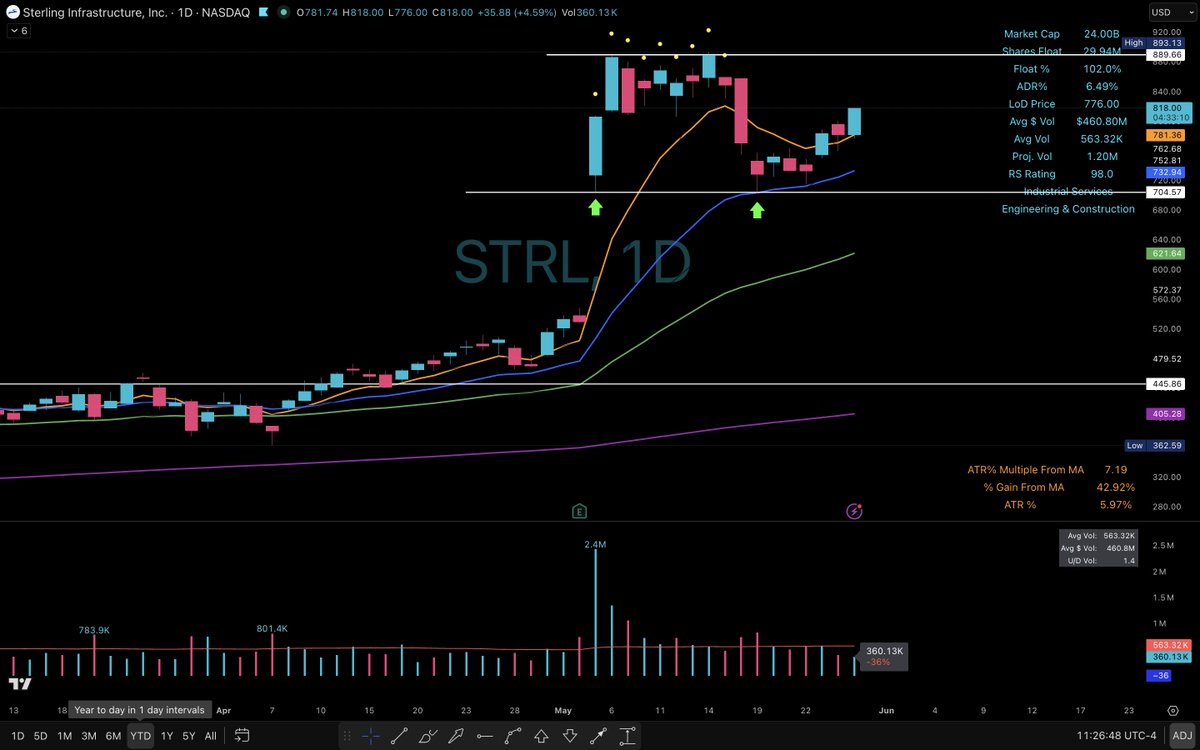Click the Avg $ Vol $460.80M value
Viewport: 1200px width, 750px height.
click(x=1101, y=121)
